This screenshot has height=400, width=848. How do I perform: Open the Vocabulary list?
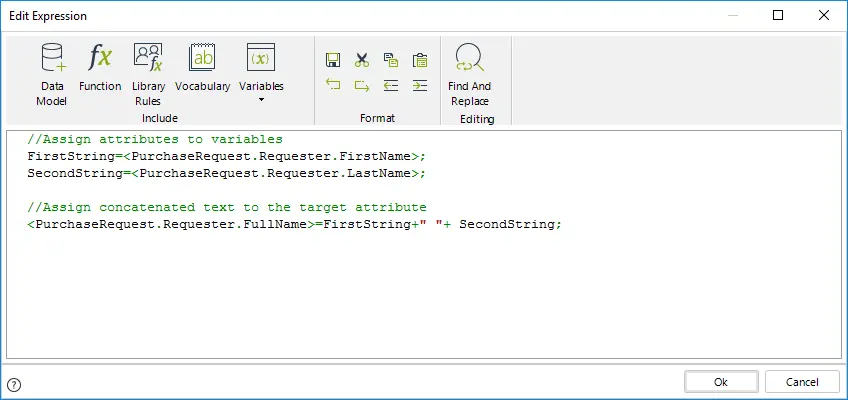(x=202, y=68)
